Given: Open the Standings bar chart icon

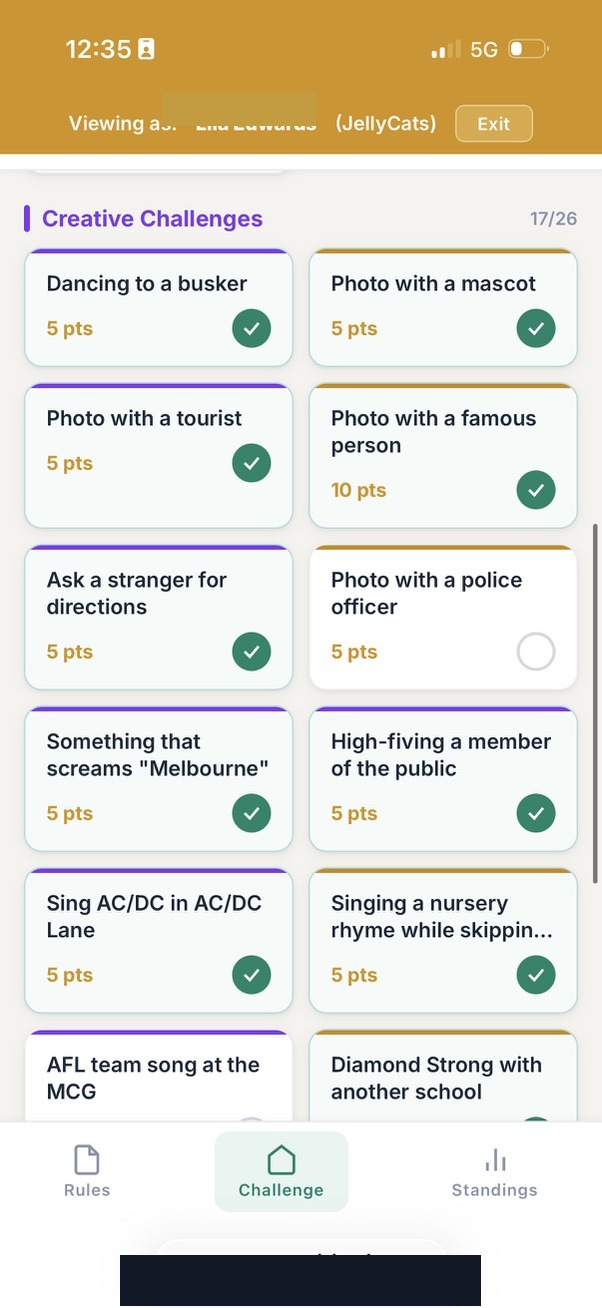Looking at the screenshot, I should pyautogui.click(x=495, y=1160).
